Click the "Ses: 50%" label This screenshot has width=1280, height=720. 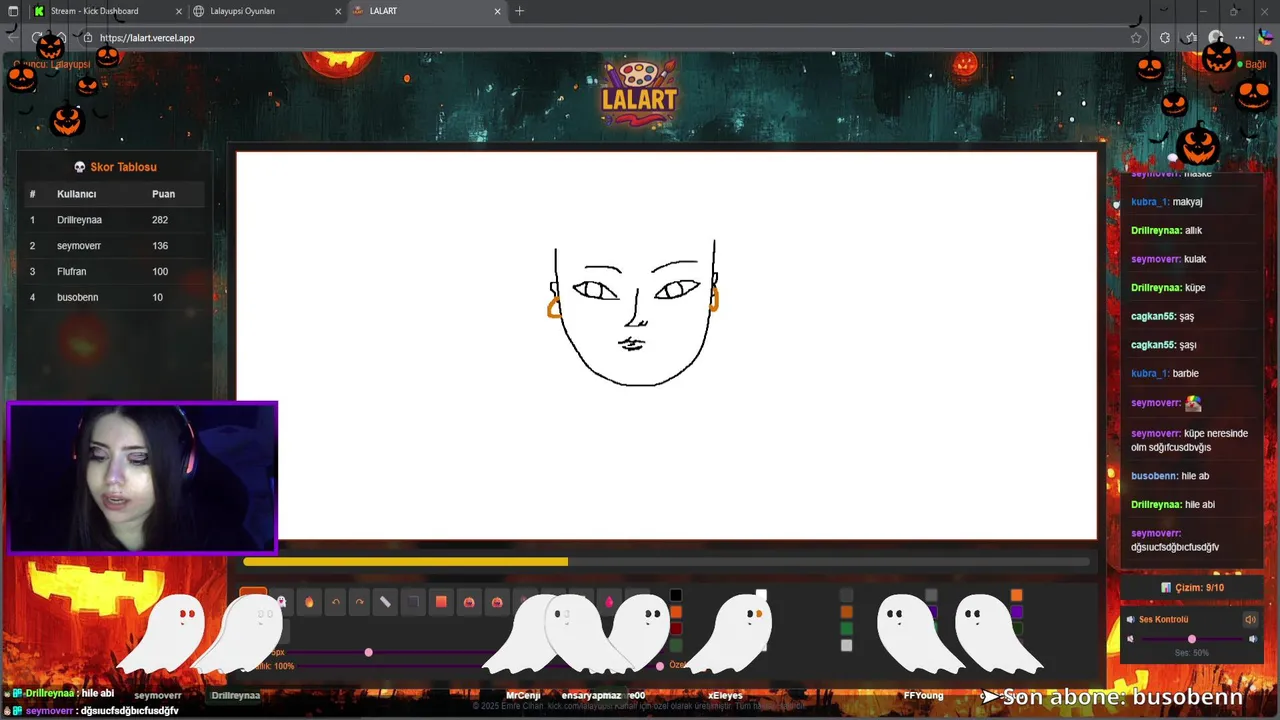pyautogui.click(x=1191, y=653)
